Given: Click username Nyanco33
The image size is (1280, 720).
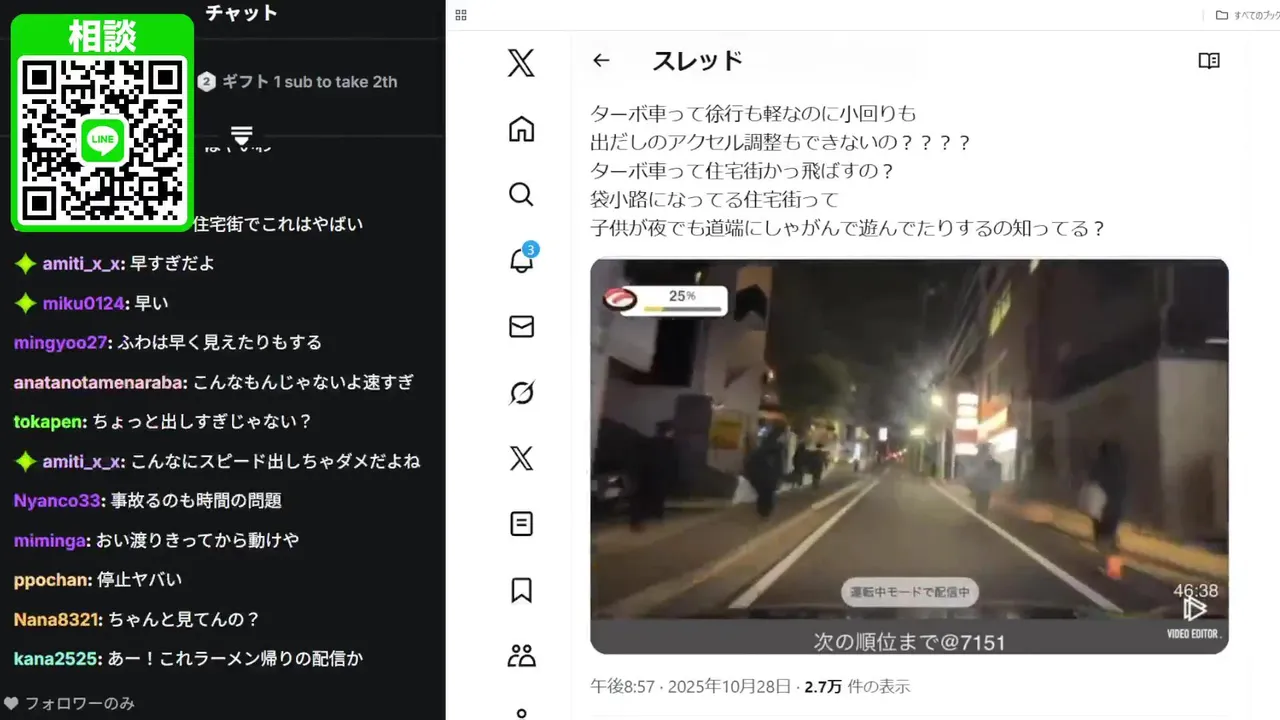Looking at the screenshot, I should coord(57,501).
